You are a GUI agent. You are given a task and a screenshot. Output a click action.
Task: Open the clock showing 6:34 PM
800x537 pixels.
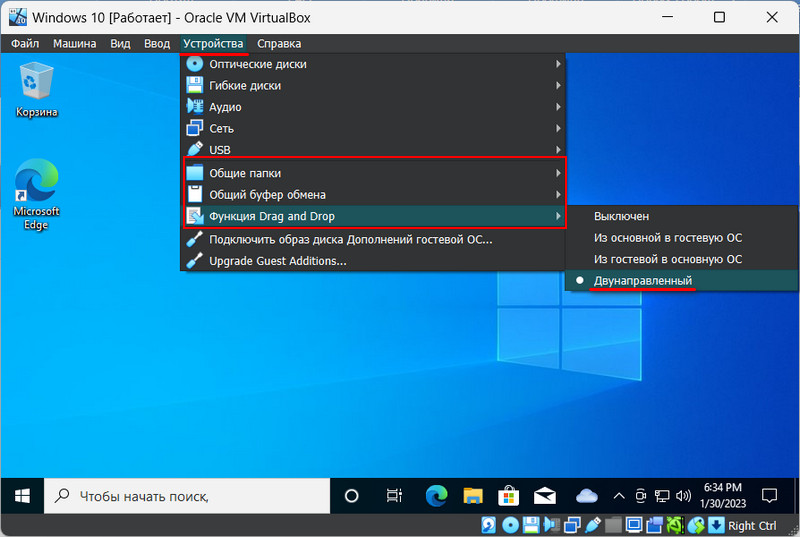(x=723, y=496)
